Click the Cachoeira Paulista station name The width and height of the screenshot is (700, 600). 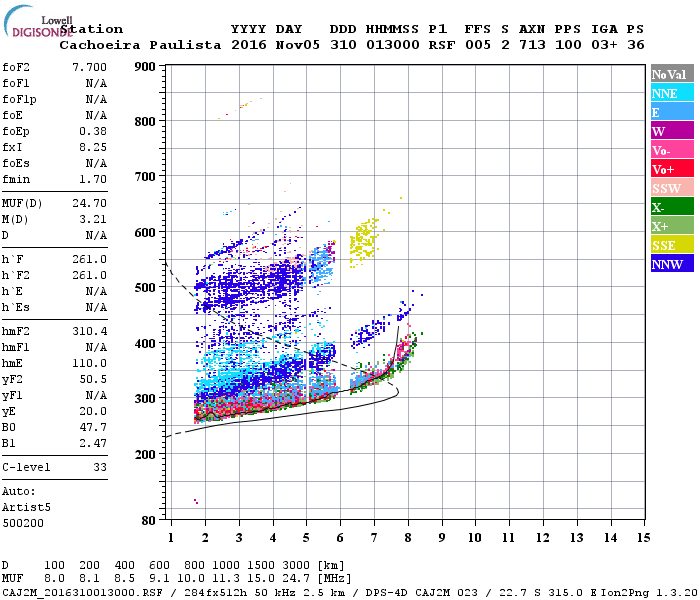(x=140, y=45)
